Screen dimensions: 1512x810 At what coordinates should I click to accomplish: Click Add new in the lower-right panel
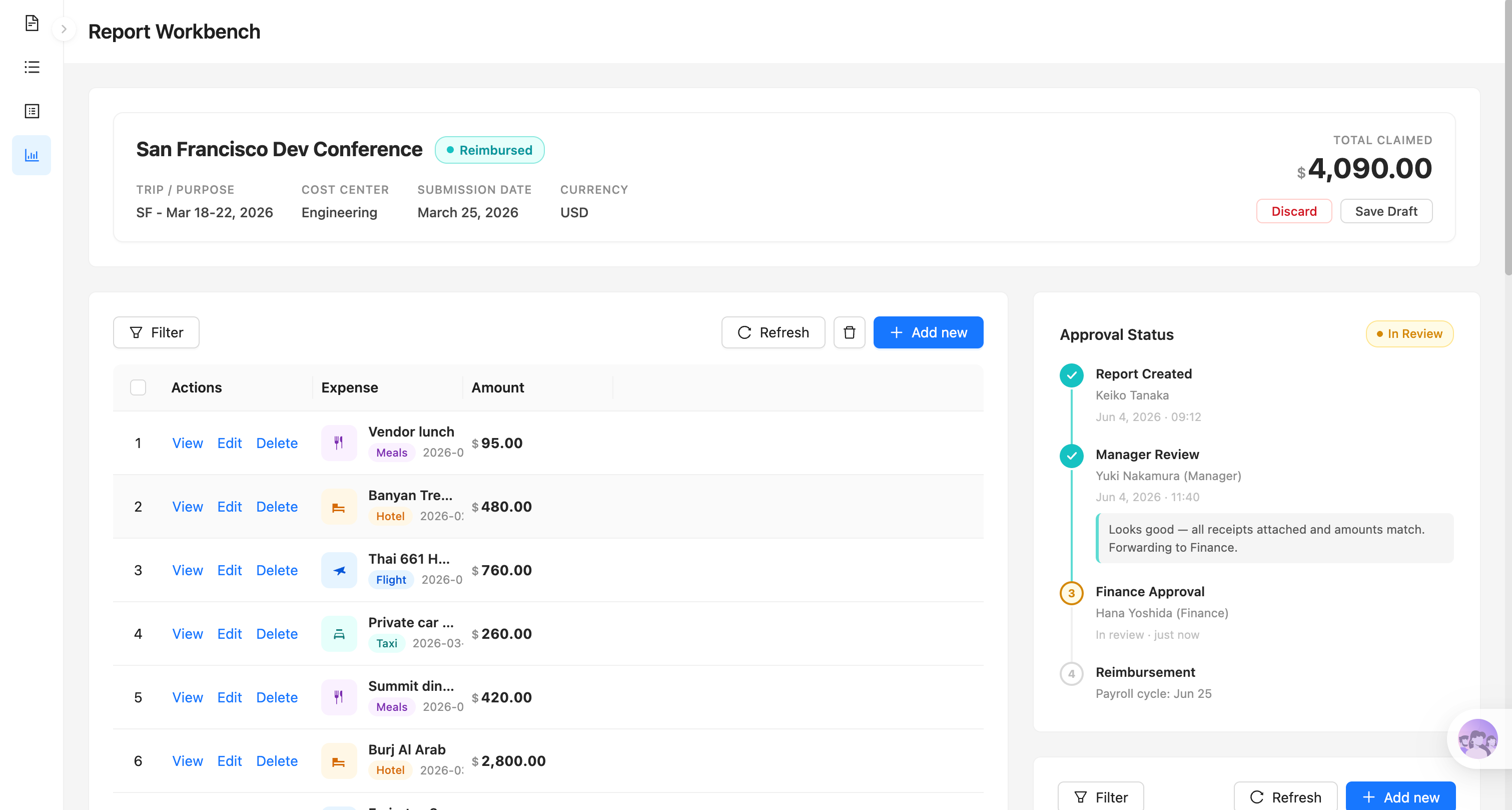1400,796
